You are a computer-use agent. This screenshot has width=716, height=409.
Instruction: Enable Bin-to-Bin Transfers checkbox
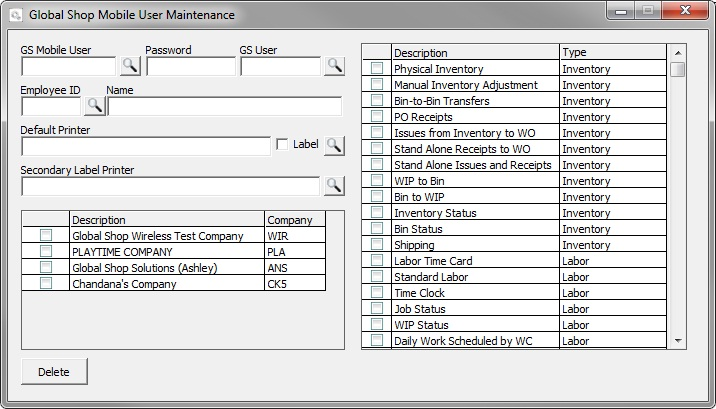tap(377, 100)
